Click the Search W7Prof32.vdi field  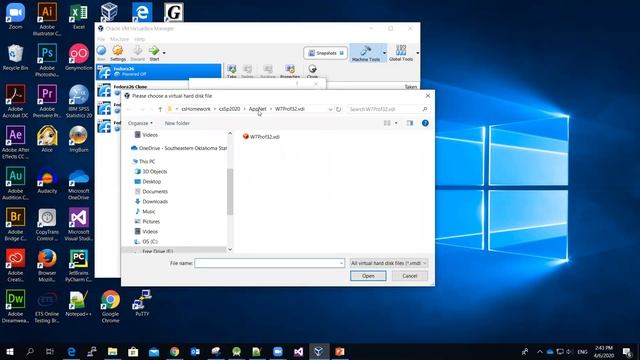[388, 109]
